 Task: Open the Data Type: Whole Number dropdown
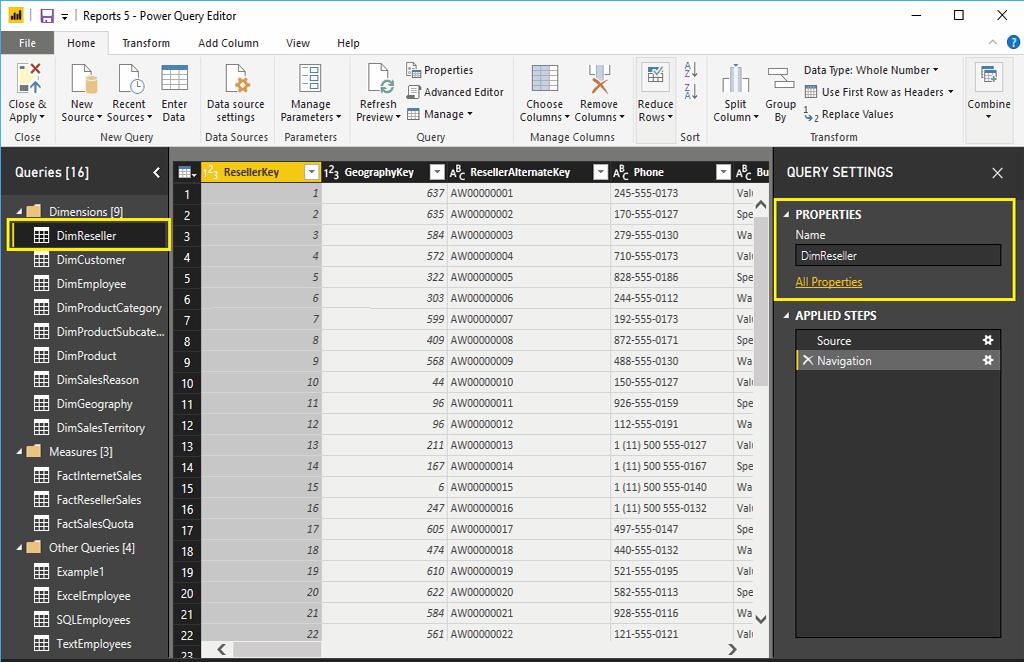click(x=871, y=70)
